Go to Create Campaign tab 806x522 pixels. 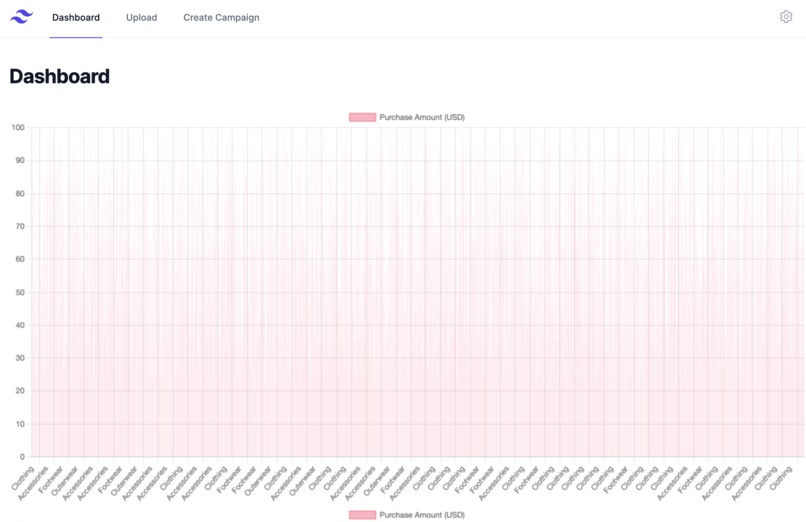point(221,17)
